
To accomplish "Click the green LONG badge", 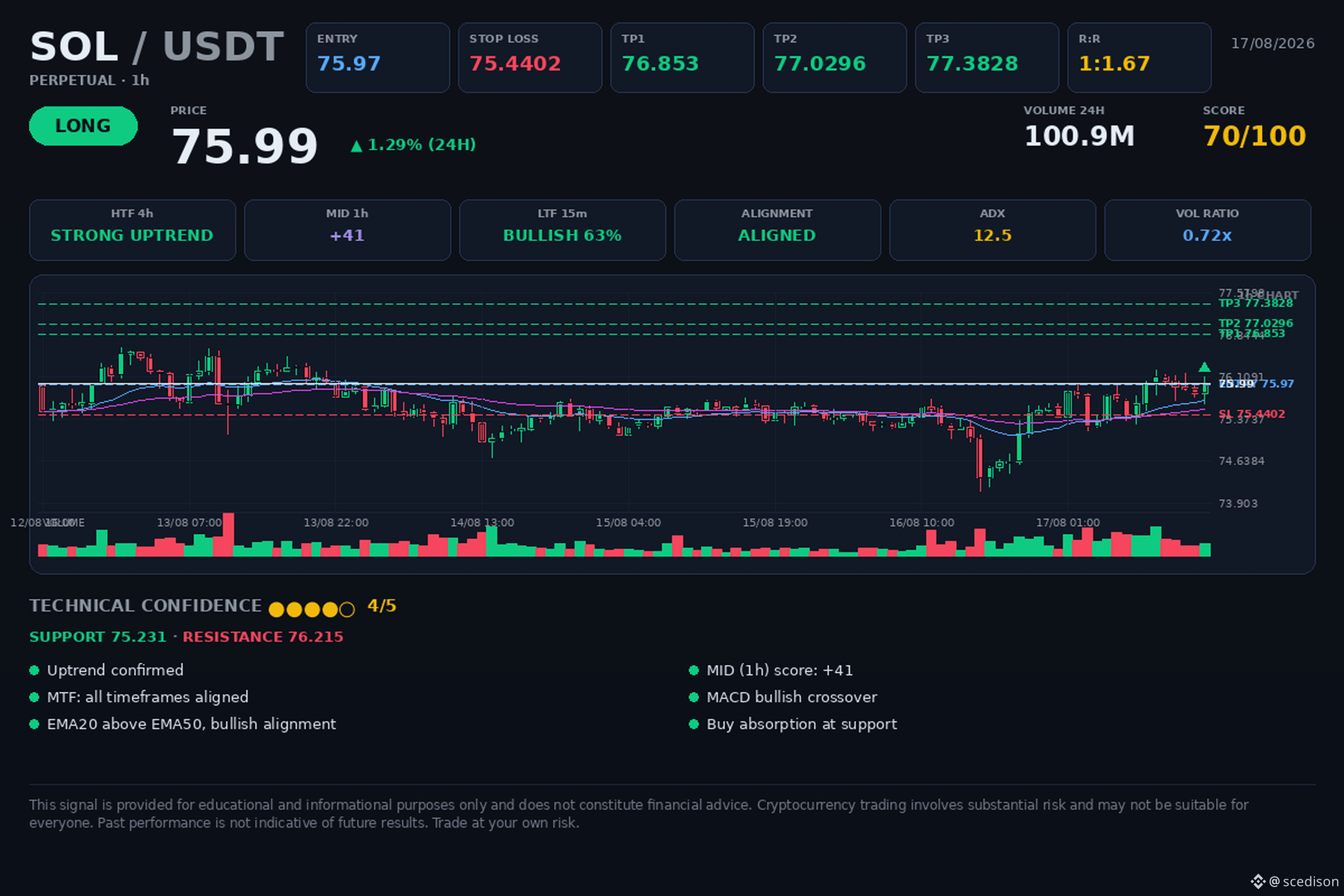I will [x=83, y=125].
